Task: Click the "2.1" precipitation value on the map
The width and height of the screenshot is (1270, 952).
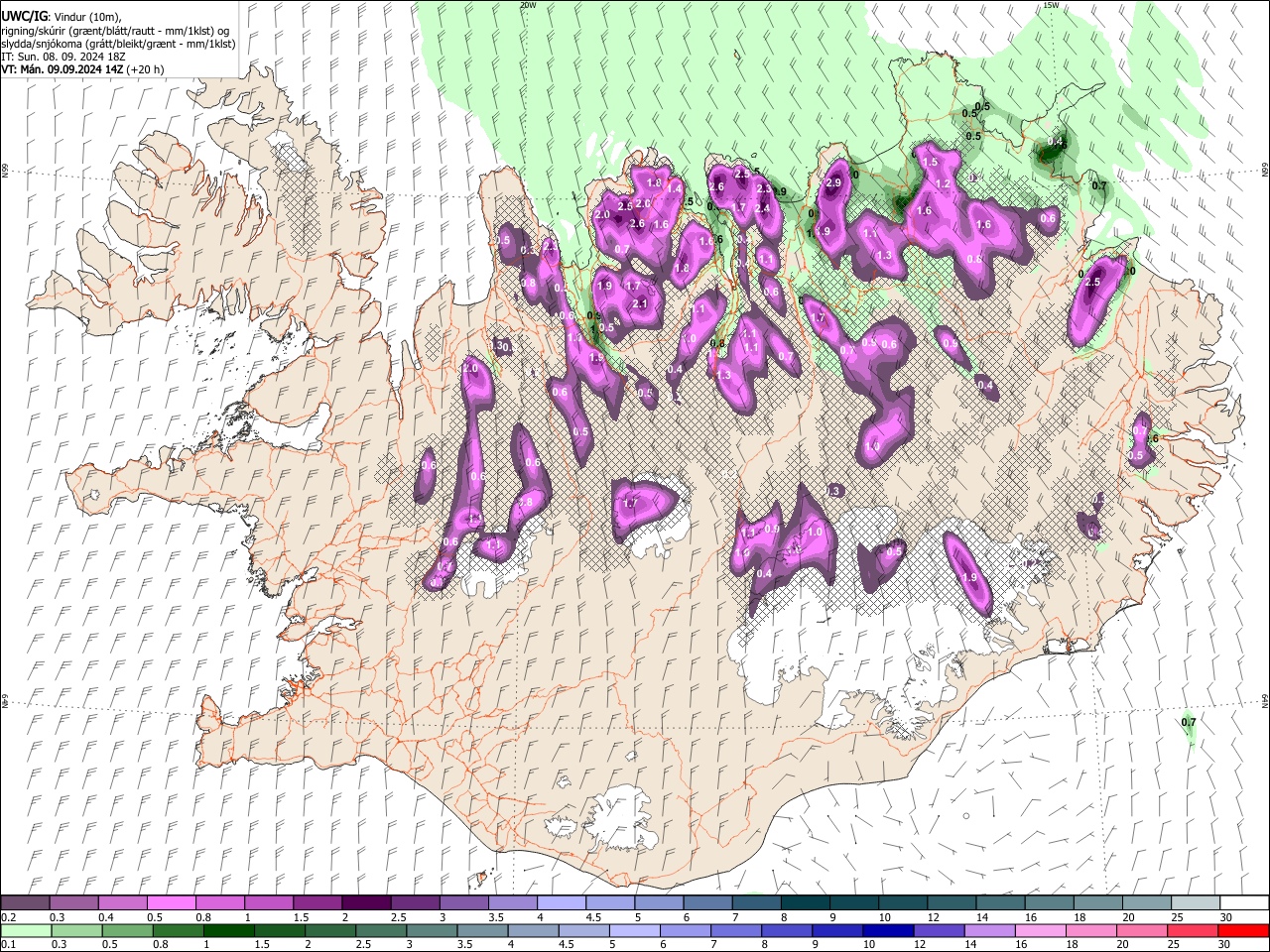Action: tap(640, 303)
